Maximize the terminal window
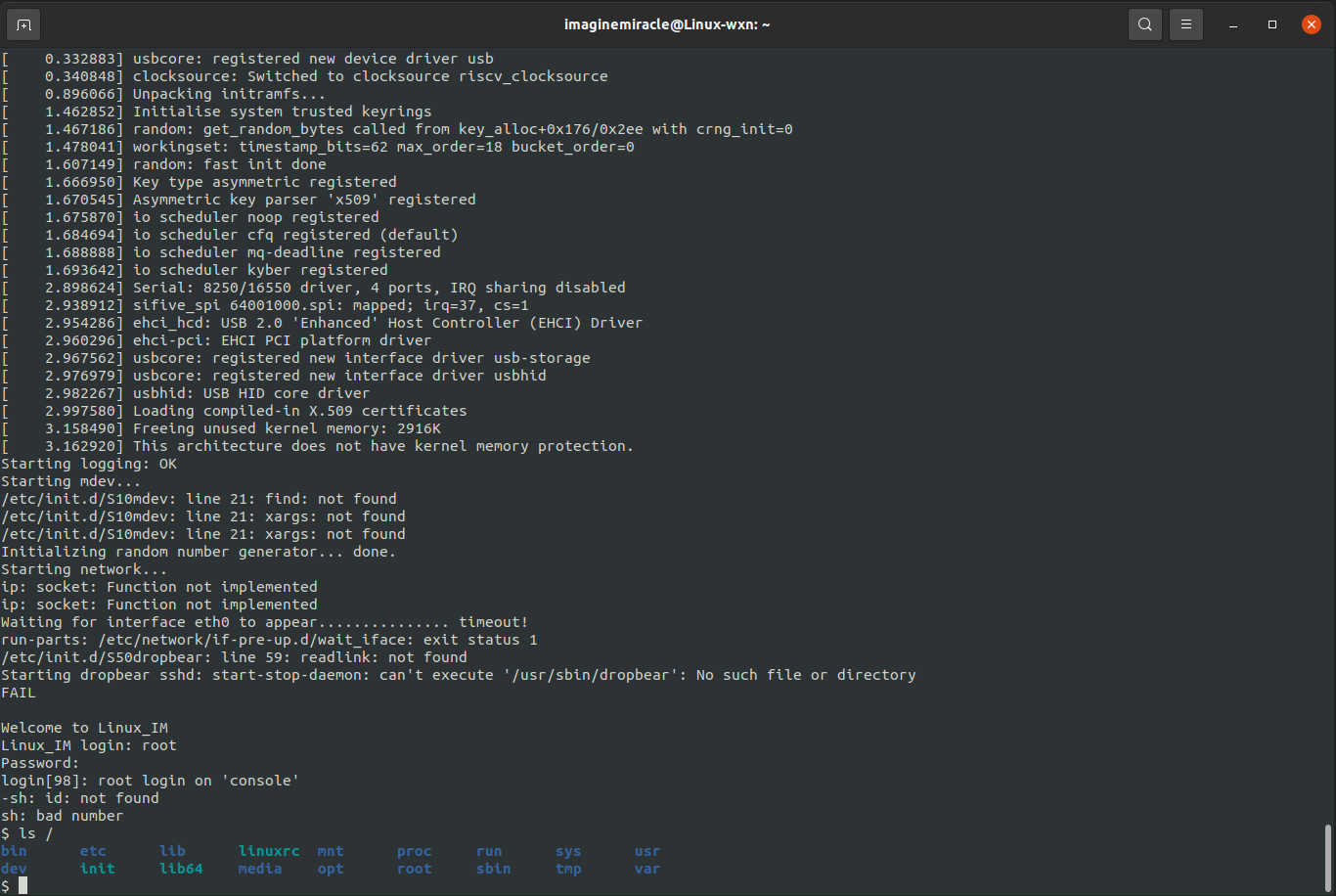Image resolution: width=1336 pixels, height=896 pixels. (x=1271, y=23)
